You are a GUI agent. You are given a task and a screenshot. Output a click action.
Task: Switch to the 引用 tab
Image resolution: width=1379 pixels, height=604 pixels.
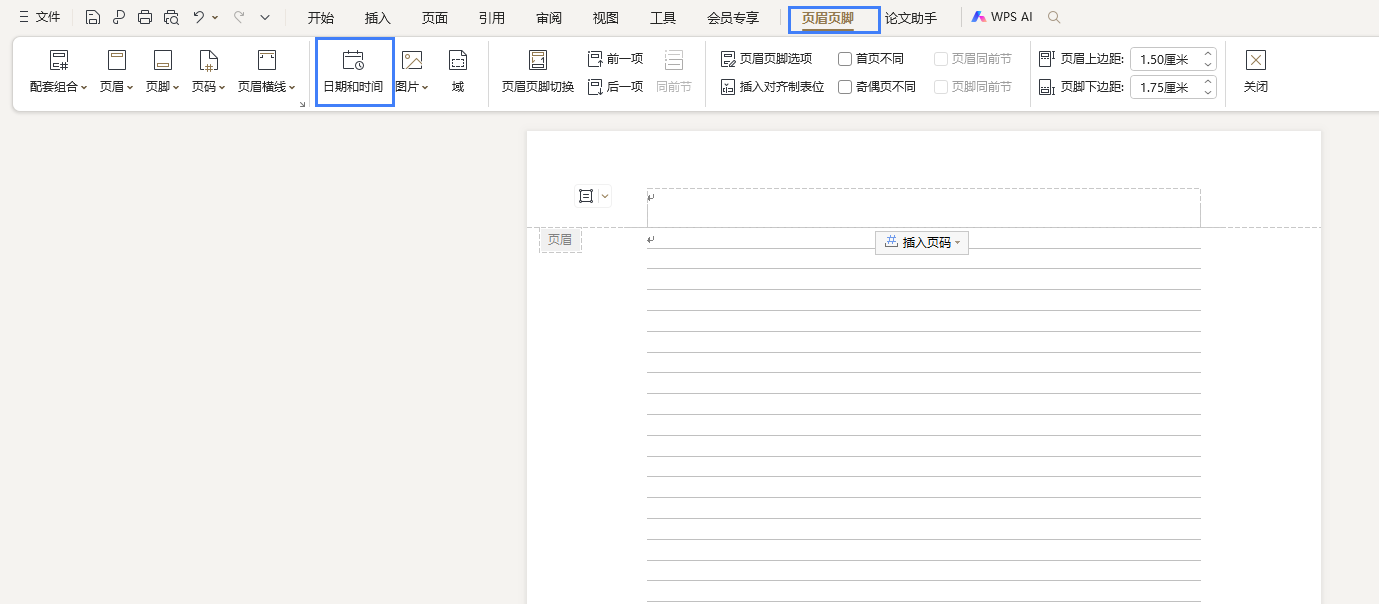pos(492,18)
